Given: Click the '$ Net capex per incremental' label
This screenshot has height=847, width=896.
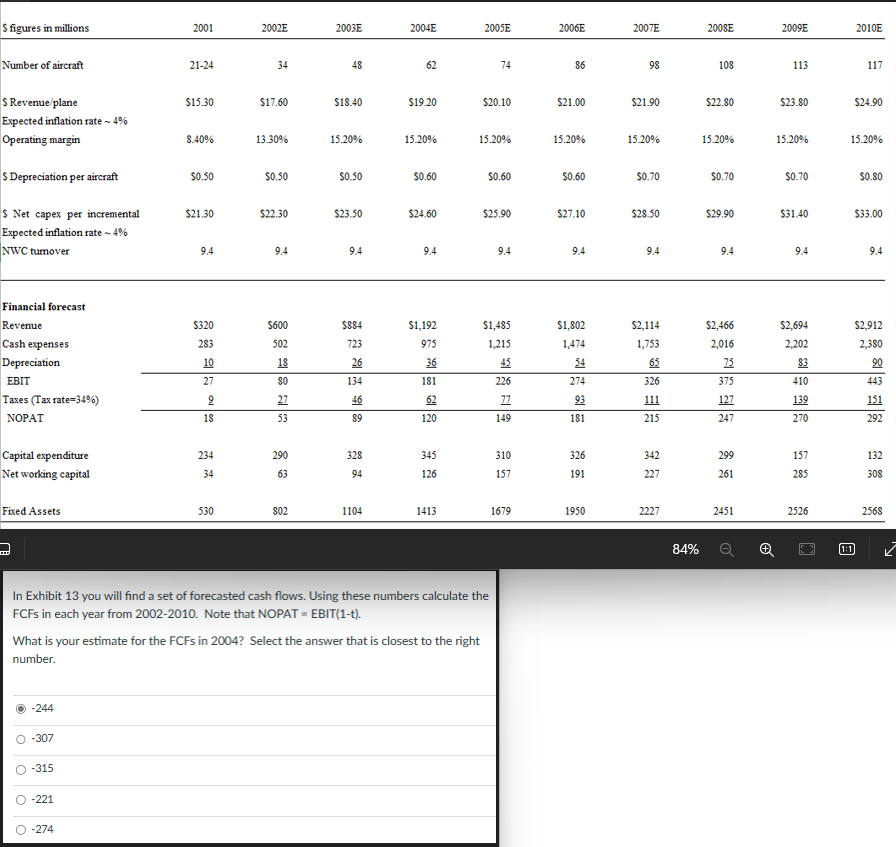Looking at the screenshot, I should pos(71,214).
